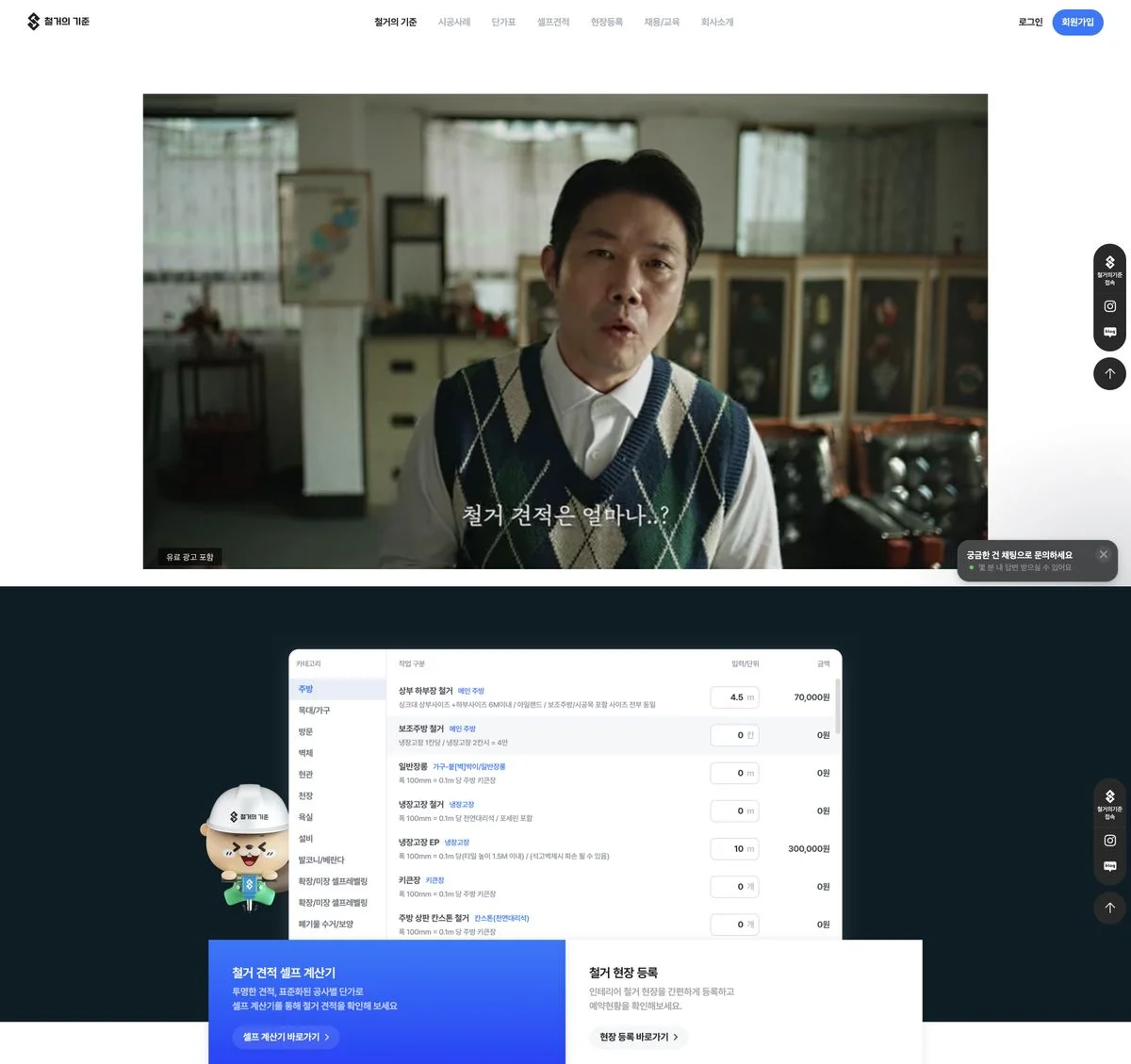
Task: Click the 로그인 login link
Action: (1030, 22)
